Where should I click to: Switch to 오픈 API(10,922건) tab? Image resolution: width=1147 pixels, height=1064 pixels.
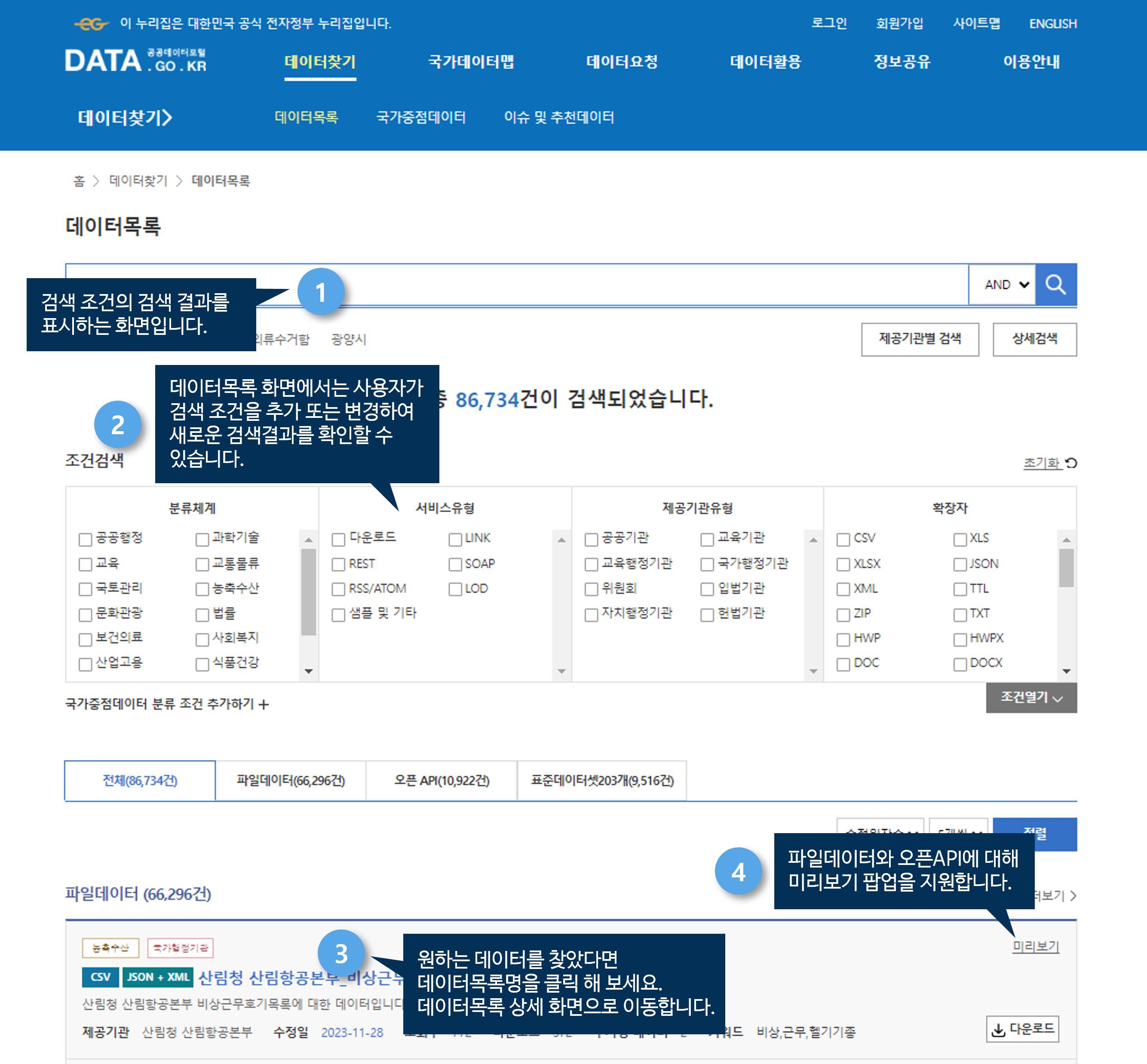tap(441, 781)
